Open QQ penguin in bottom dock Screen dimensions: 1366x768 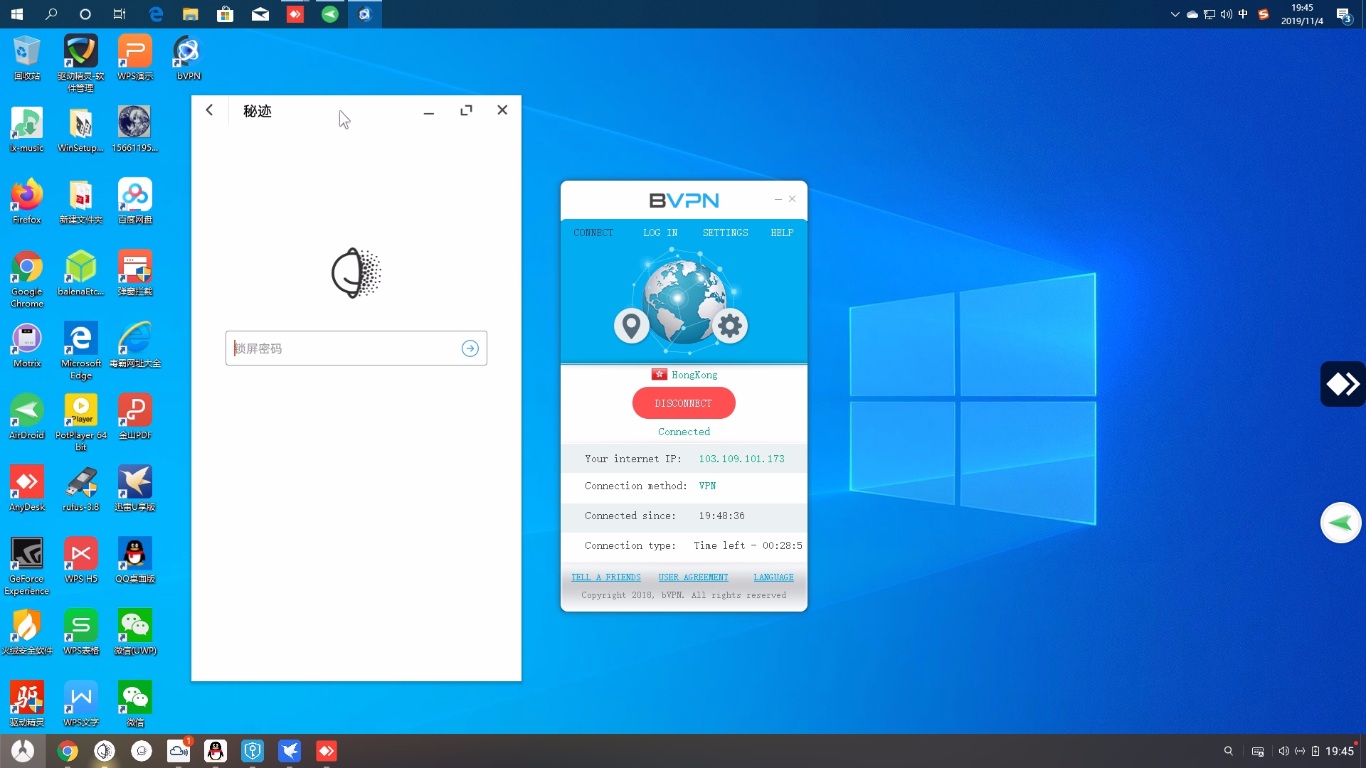[x=215, y=751]
